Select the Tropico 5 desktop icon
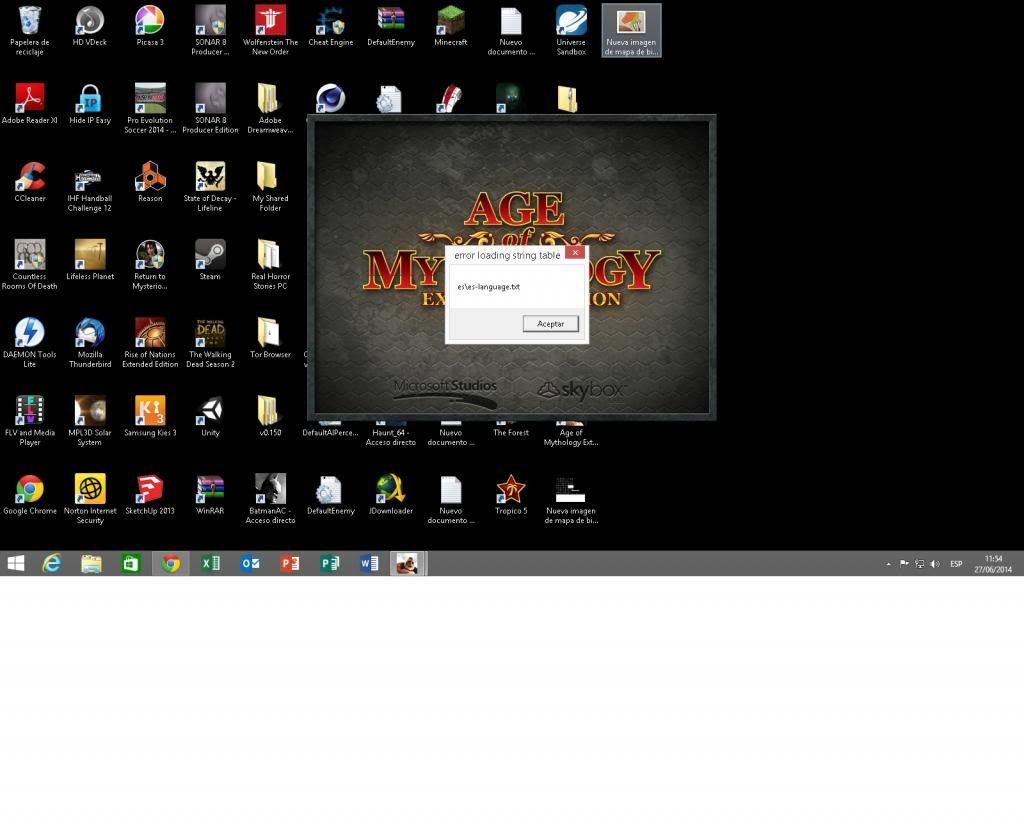Screen dimensions: 1024x830 [511, 495]
